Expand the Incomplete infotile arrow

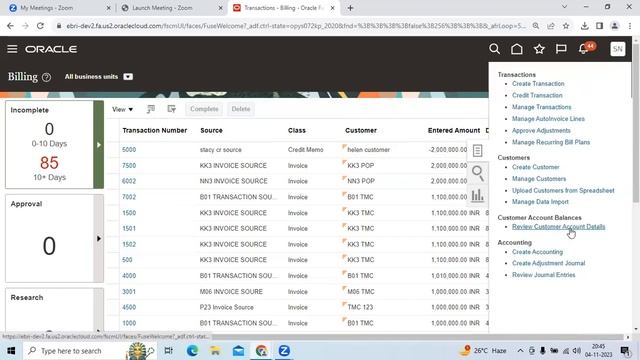point(98,145)
